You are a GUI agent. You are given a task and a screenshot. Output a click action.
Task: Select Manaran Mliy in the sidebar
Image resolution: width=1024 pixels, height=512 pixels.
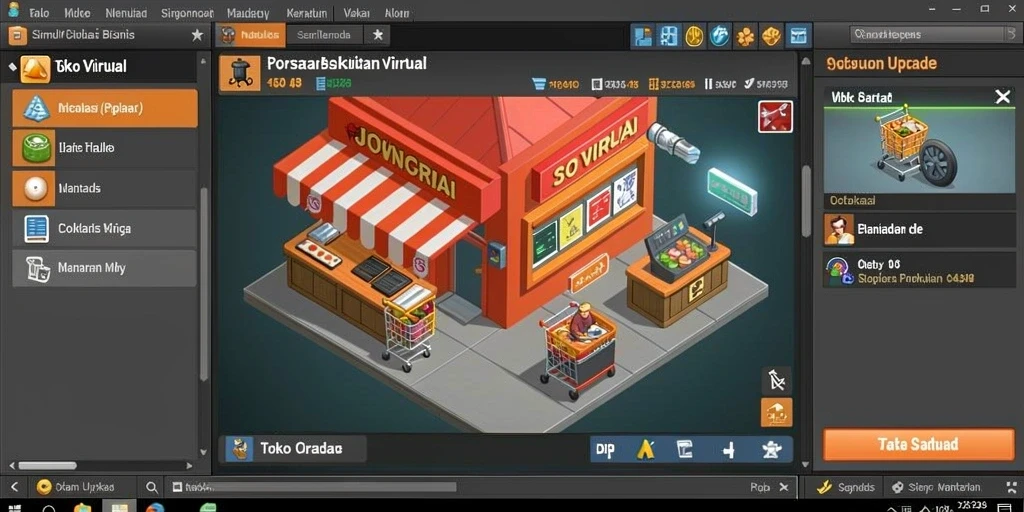pyautogui.click(x=104, y=268)
